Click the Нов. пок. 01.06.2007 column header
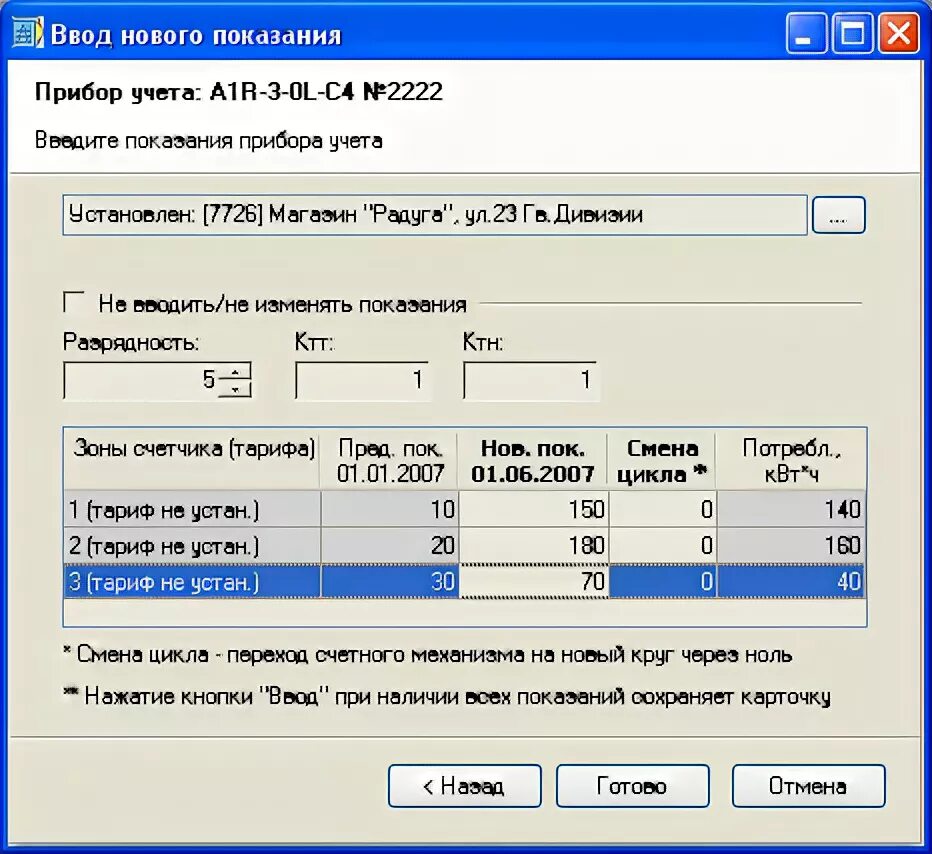Image resolution: width=932 pixels, height=854 pixels. [x=533, y=461]
